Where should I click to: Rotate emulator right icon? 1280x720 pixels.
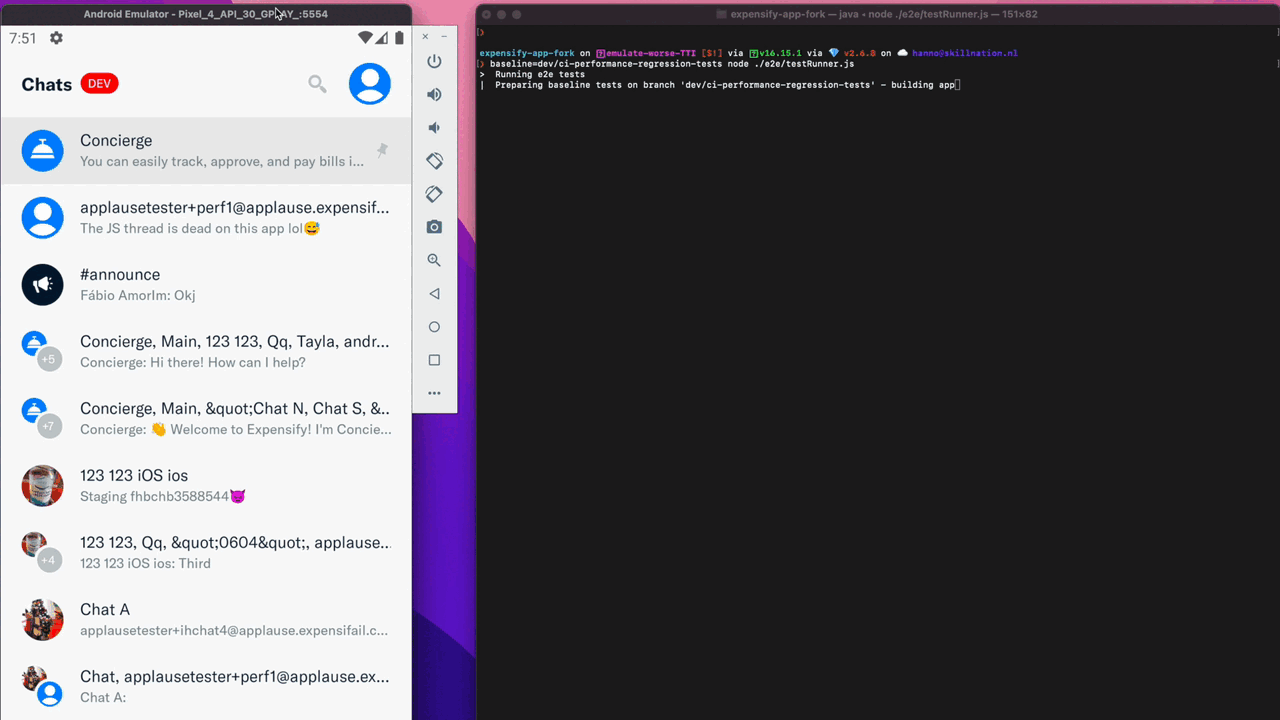[x=434, y=193]
